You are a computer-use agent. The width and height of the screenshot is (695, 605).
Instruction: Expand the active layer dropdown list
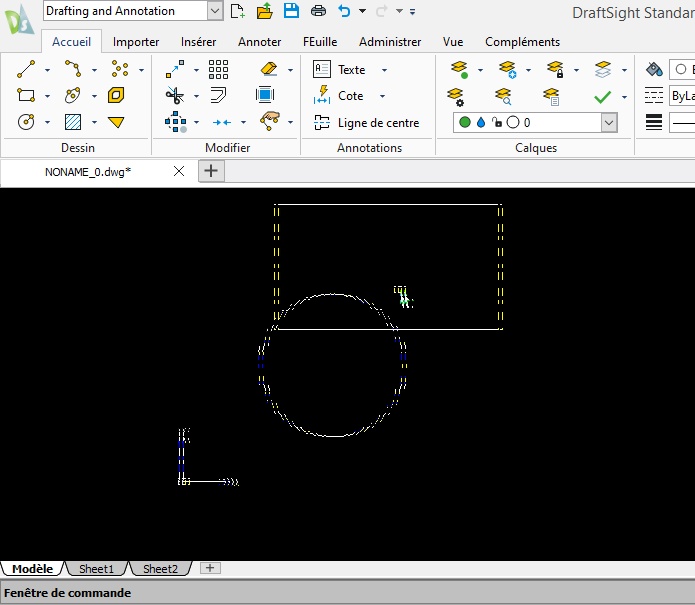tap(609, 122)
